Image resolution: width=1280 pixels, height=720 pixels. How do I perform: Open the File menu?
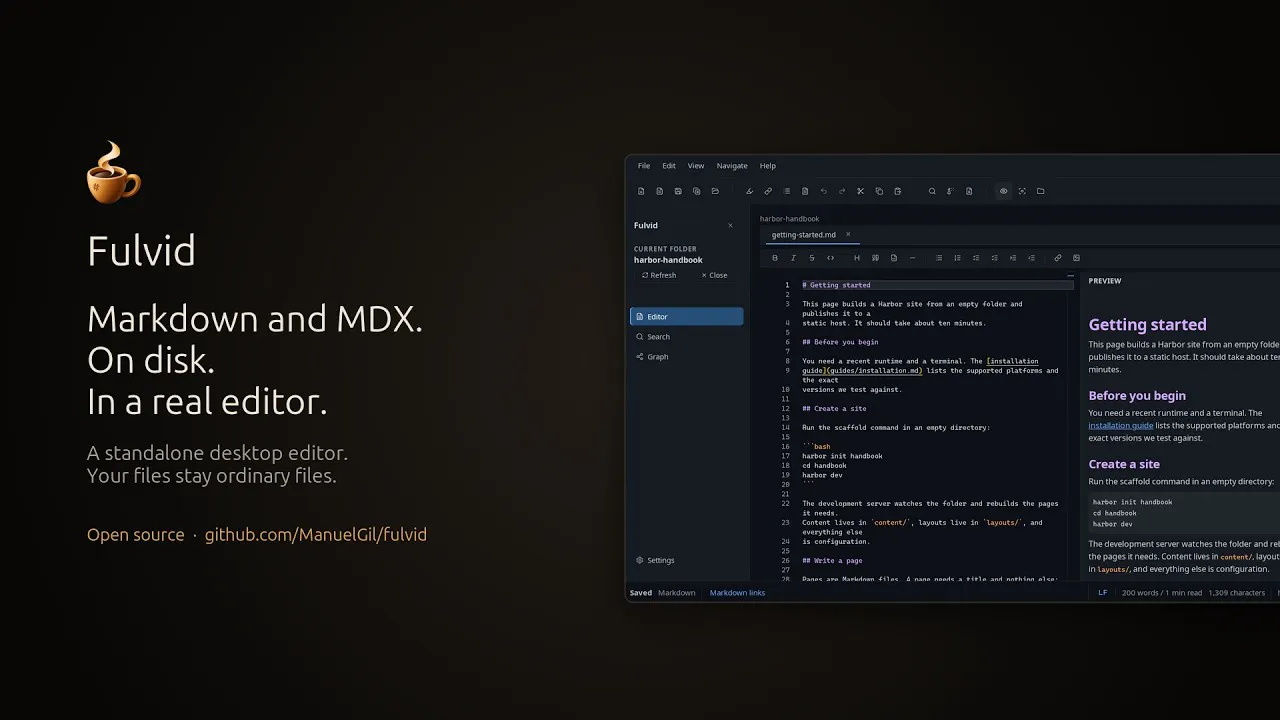click(644, 166)
